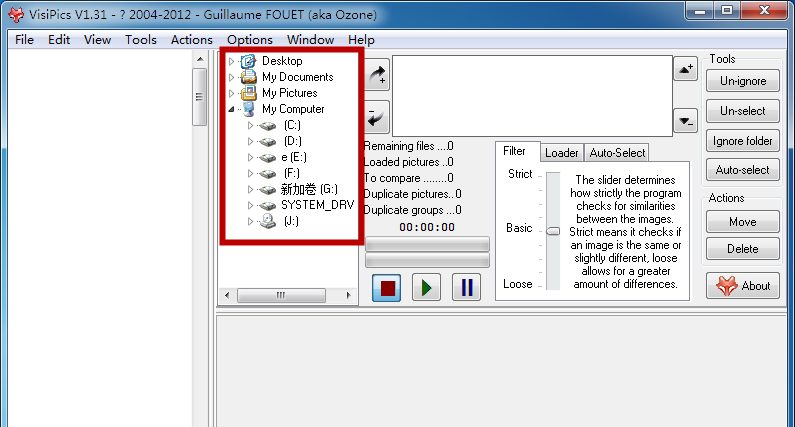The height and width of the screenshot is (427, 795).
Task: Open the Actions menu
Action: coord(192,40)
